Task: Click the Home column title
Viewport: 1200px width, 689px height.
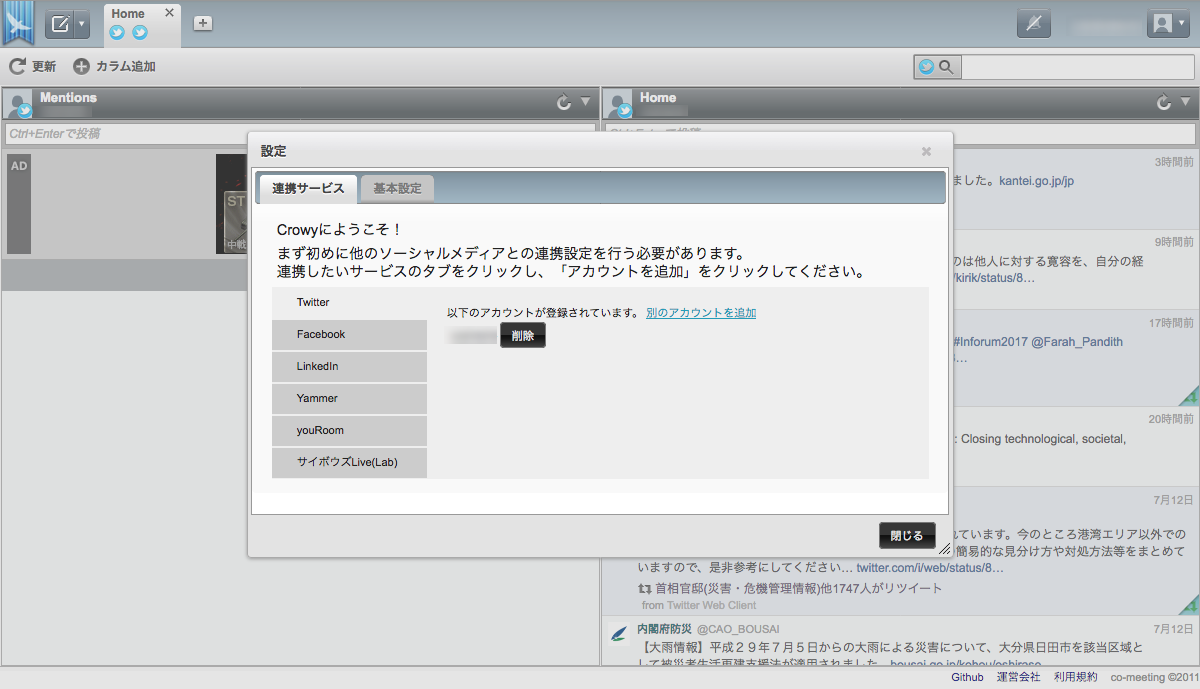Action: tap(658, 98)
